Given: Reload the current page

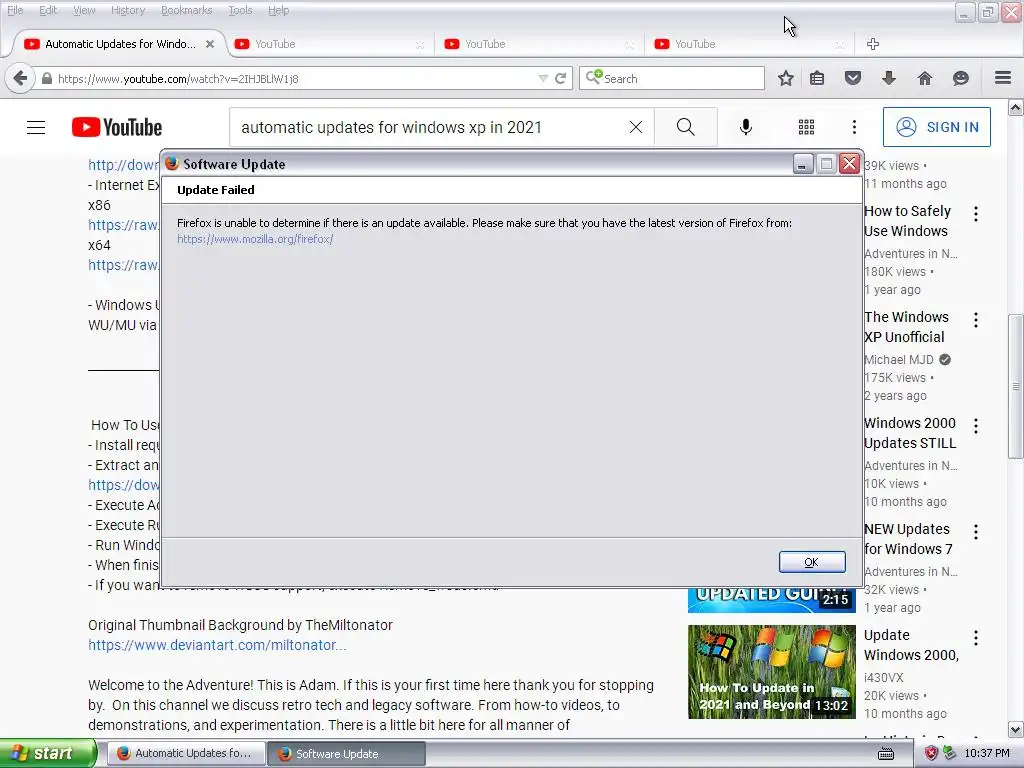Looking at the screenshot, I should (x=560, y=78).
